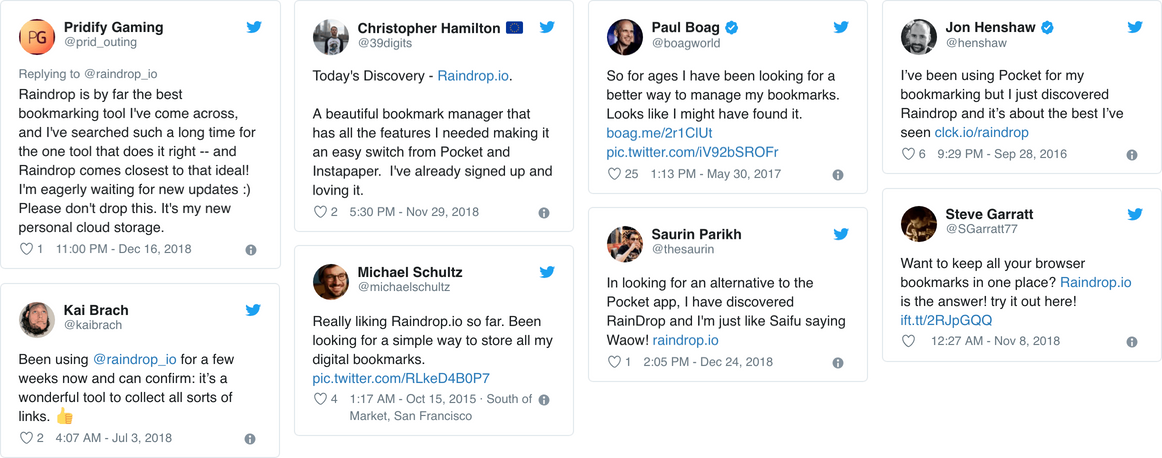
Task: Open the @thesaurin handle under Saurin Parikh
Action: click(685, 249)
